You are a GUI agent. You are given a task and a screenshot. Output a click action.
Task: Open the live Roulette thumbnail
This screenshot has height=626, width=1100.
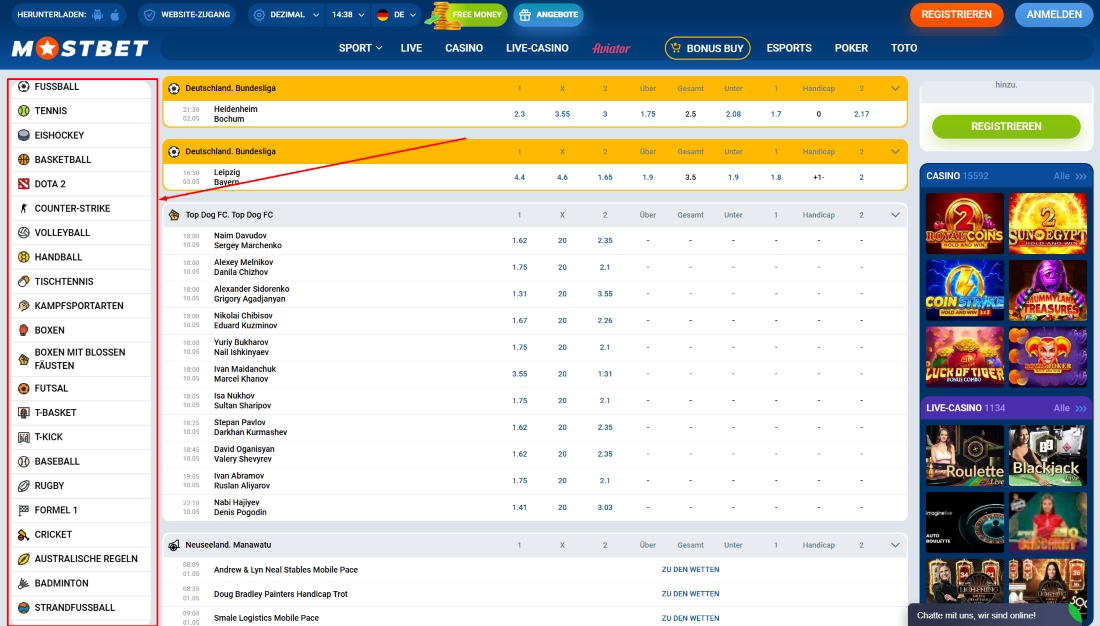[x=965, y=455]
